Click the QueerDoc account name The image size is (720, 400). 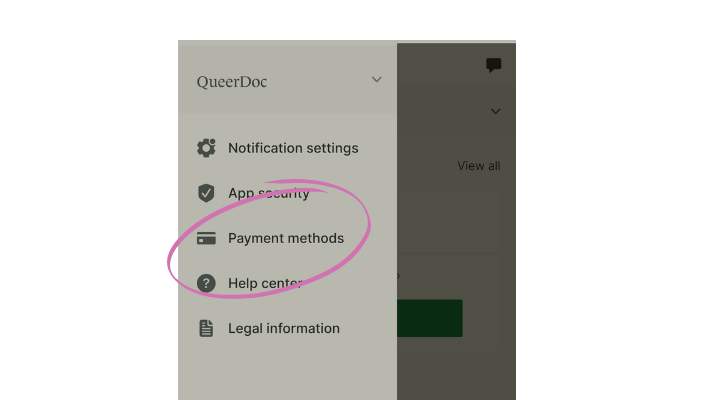pyautogui.click(x=232, y=82)
